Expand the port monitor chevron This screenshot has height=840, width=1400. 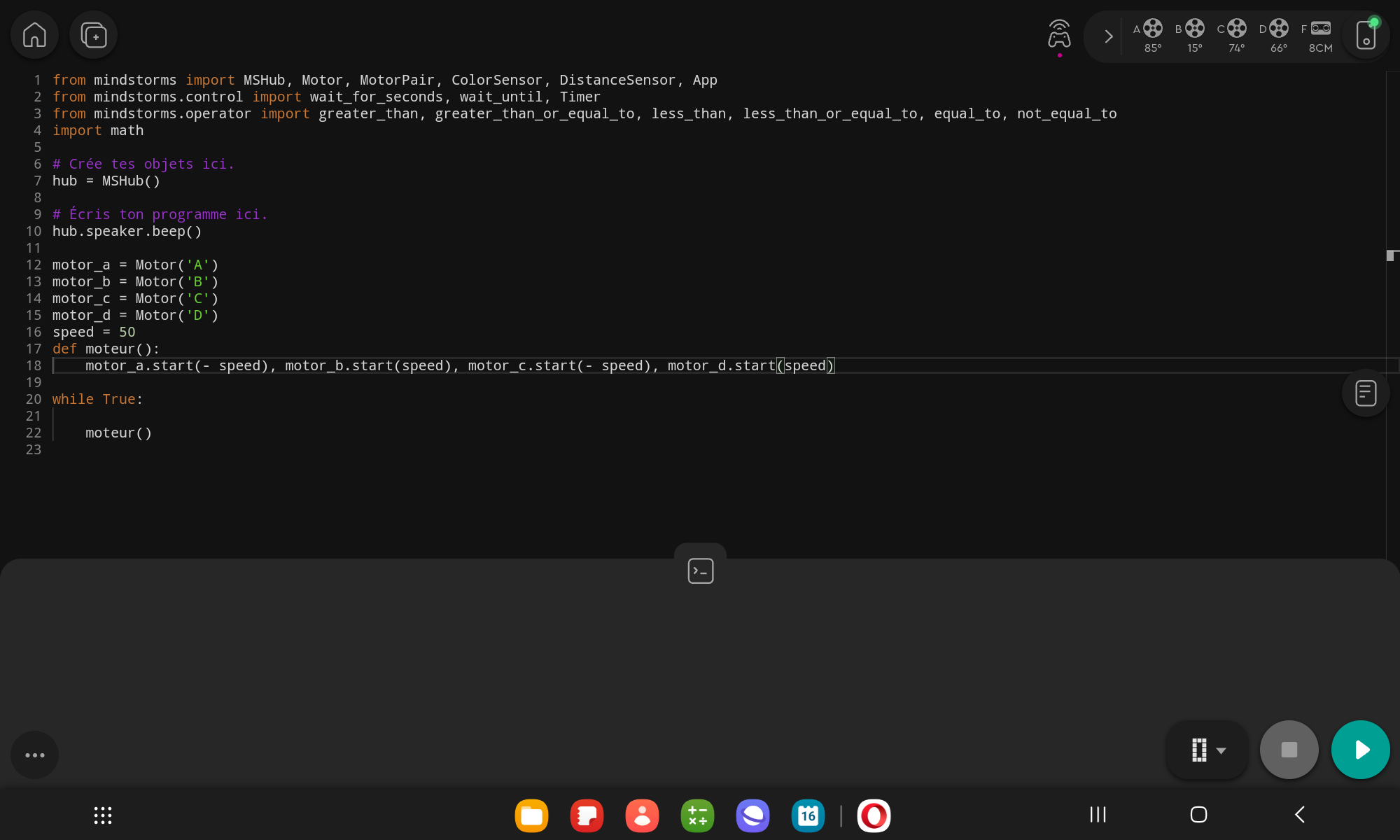[1108, 36]
